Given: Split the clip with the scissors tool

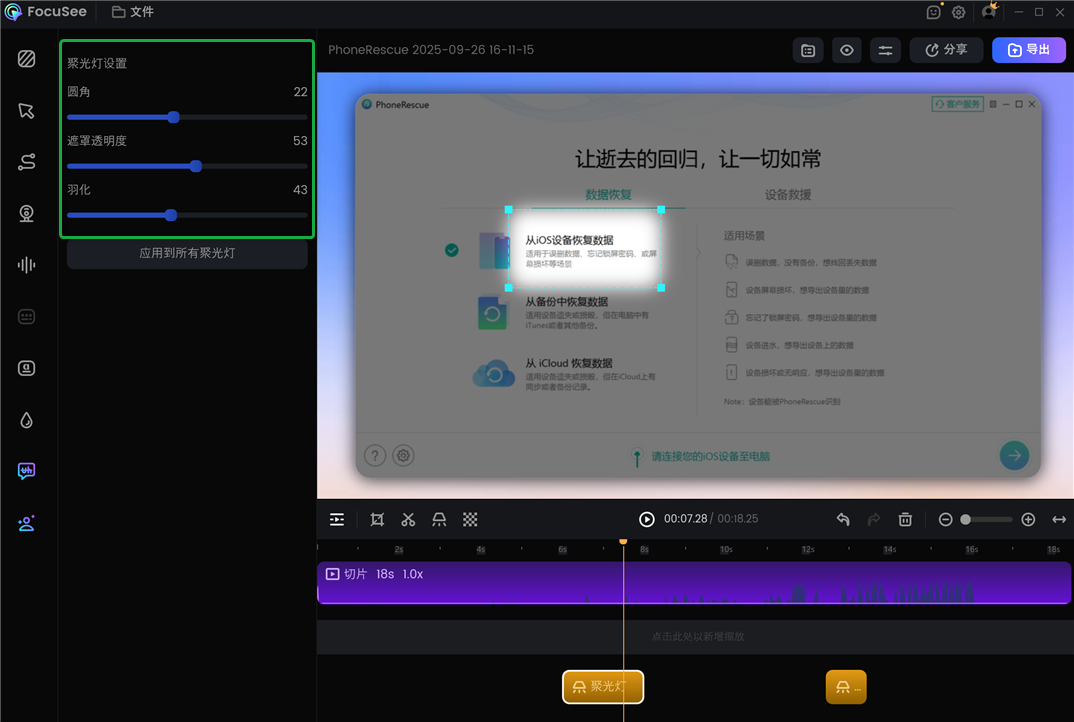Looking at the screenshot, I should tap(408, 519).
